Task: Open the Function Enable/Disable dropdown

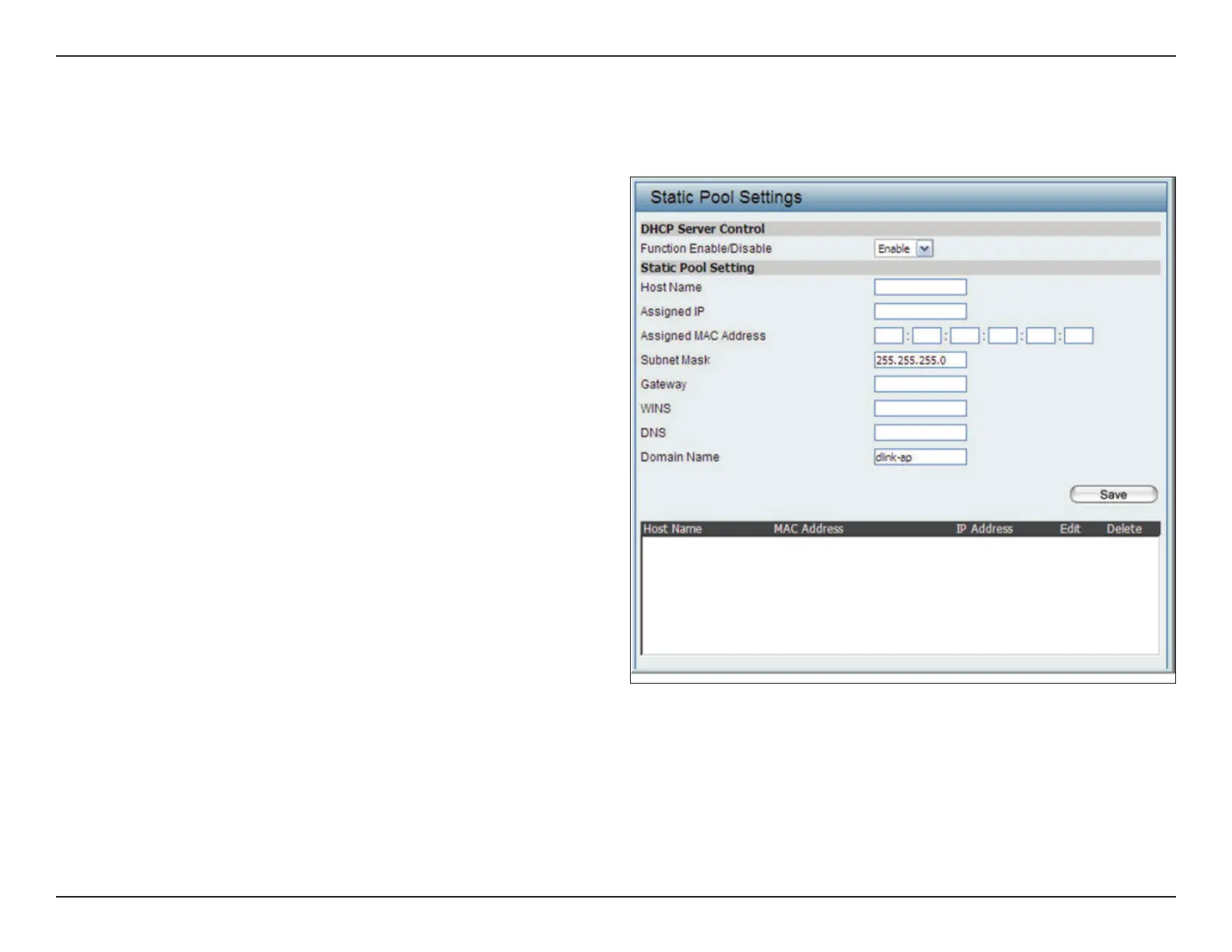Action: click(903, 249)
